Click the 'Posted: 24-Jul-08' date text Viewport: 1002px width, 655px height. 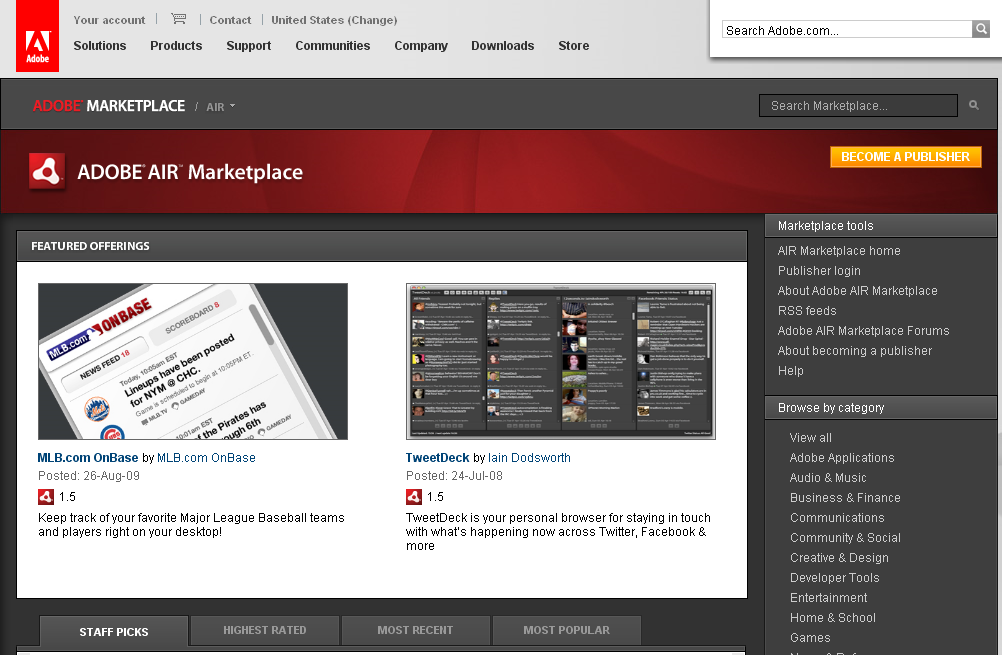coord(454,475)
